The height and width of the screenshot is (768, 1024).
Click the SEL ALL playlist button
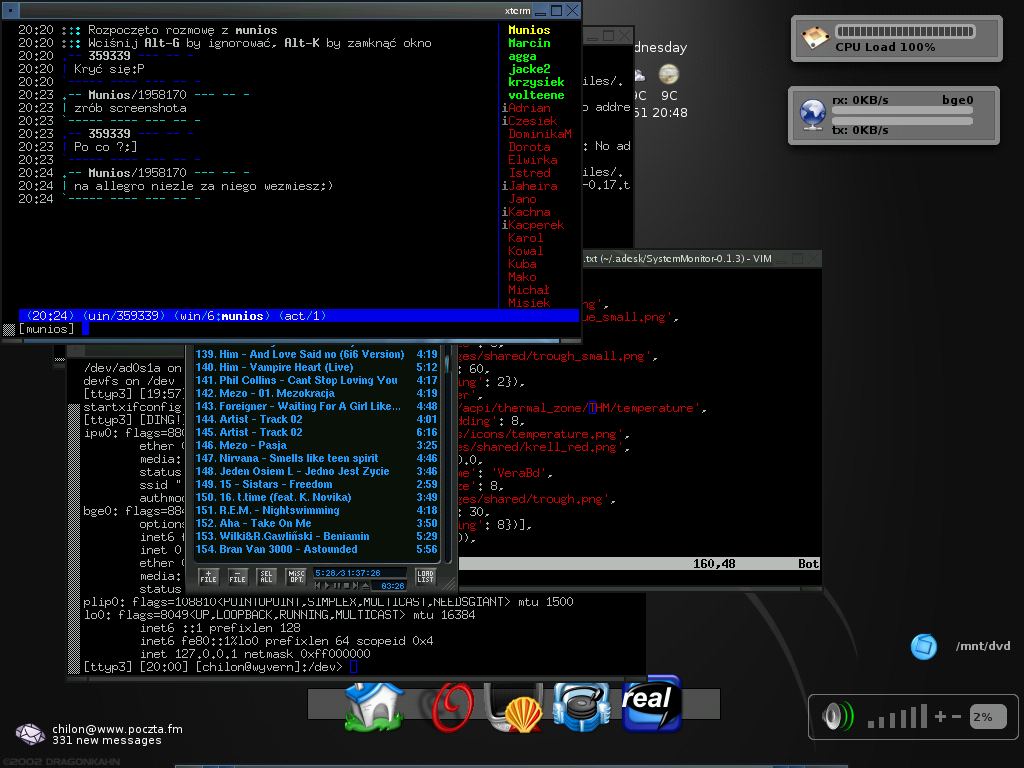(267, 576)
